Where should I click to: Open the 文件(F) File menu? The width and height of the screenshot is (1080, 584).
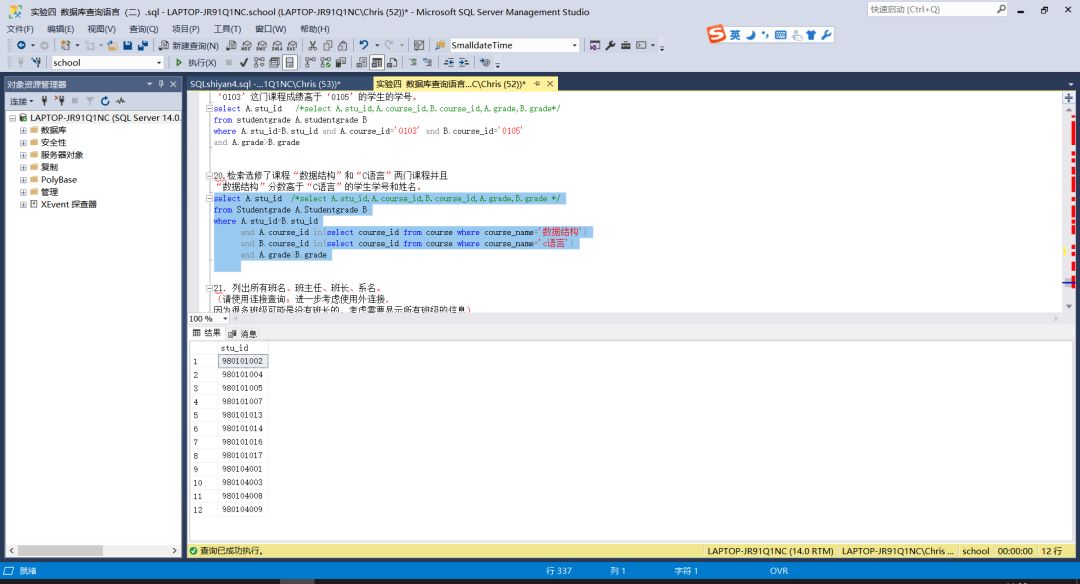20,29
